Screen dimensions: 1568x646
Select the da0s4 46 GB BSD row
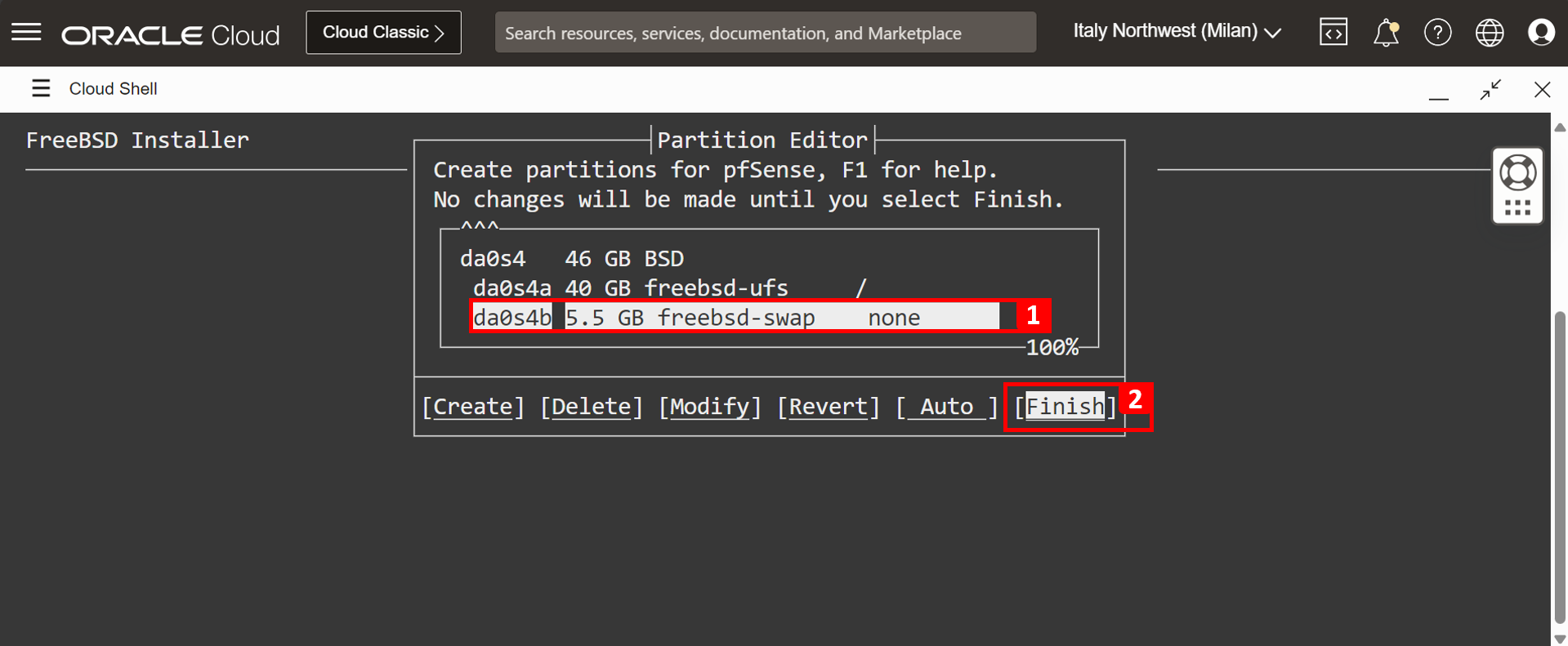pyautogui.click(x=572, y=259)
